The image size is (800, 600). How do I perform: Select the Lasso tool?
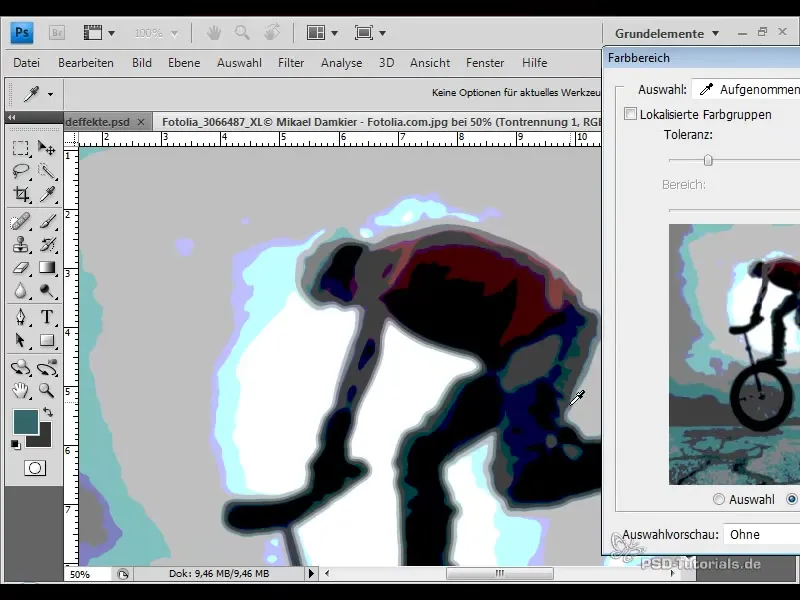(20, 171)
